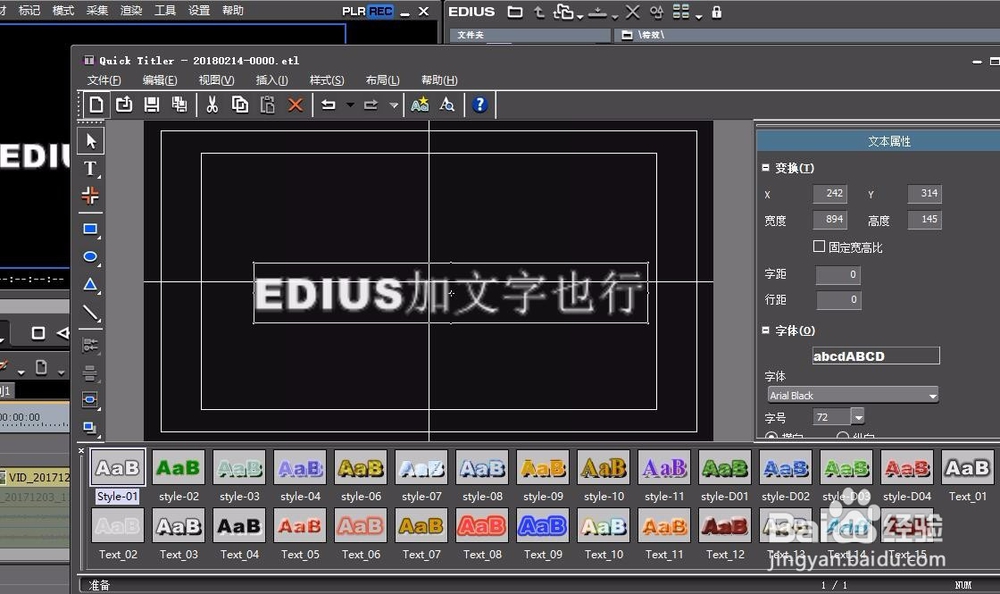Open the 视图(V) menu

point(216,80)
